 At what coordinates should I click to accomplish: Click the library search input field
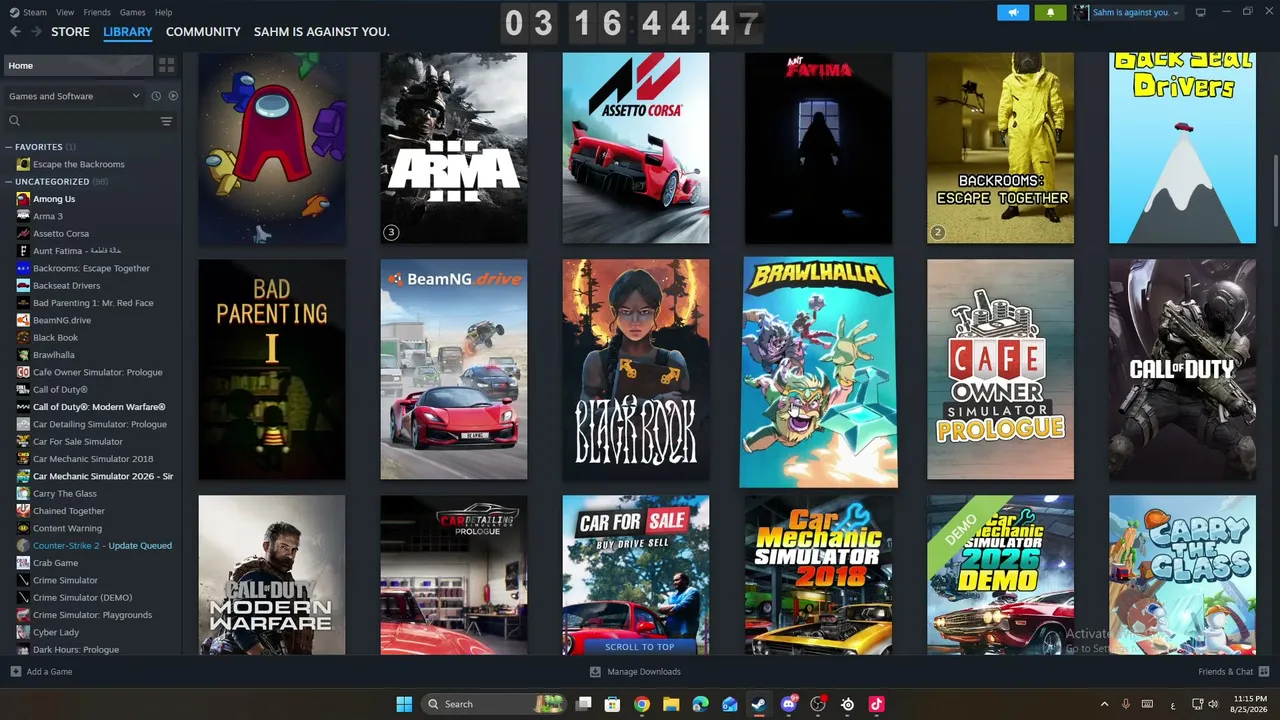point(90,121)
